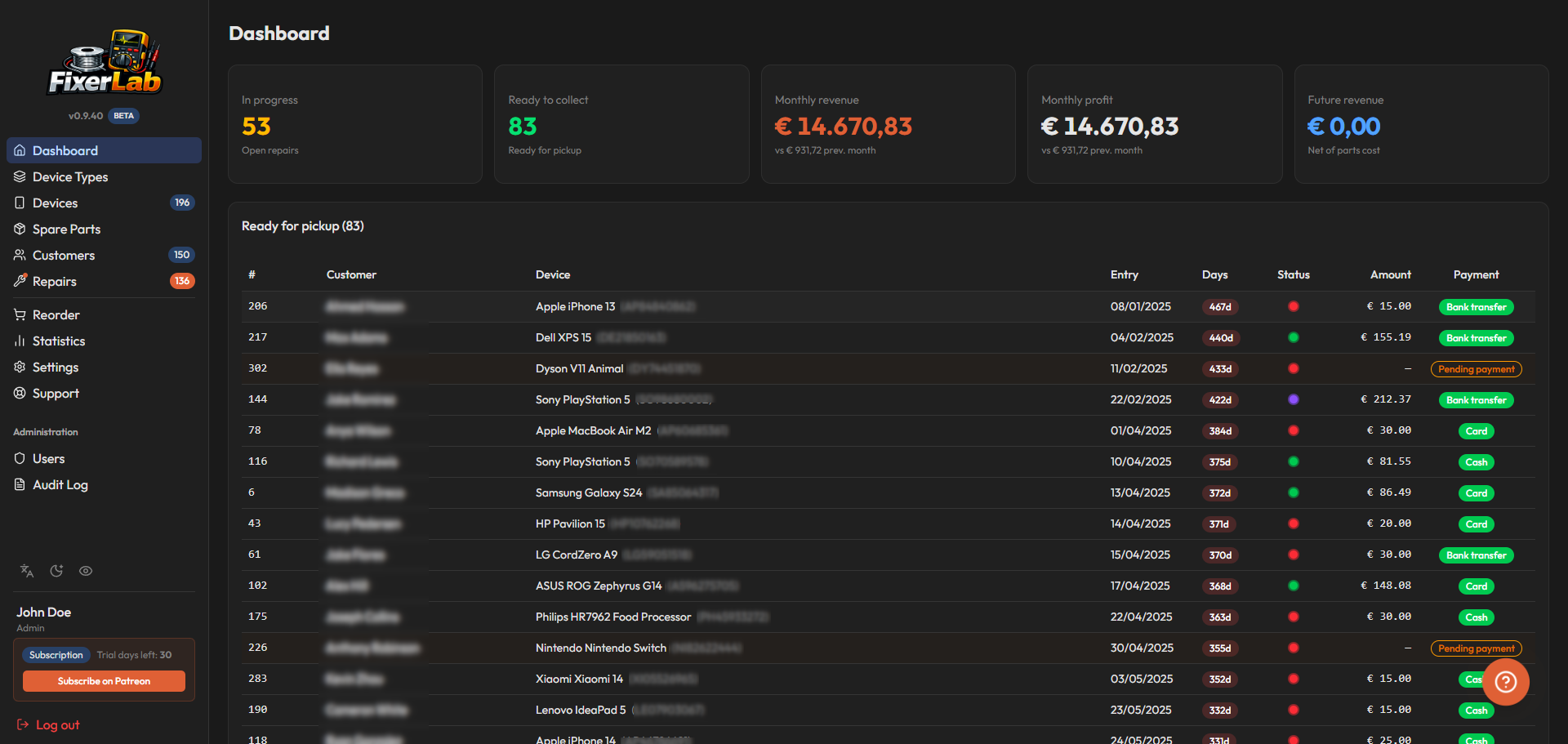Click the Log out link
This screenshot has height=744, width=1568.
click(x=48, y=724)
